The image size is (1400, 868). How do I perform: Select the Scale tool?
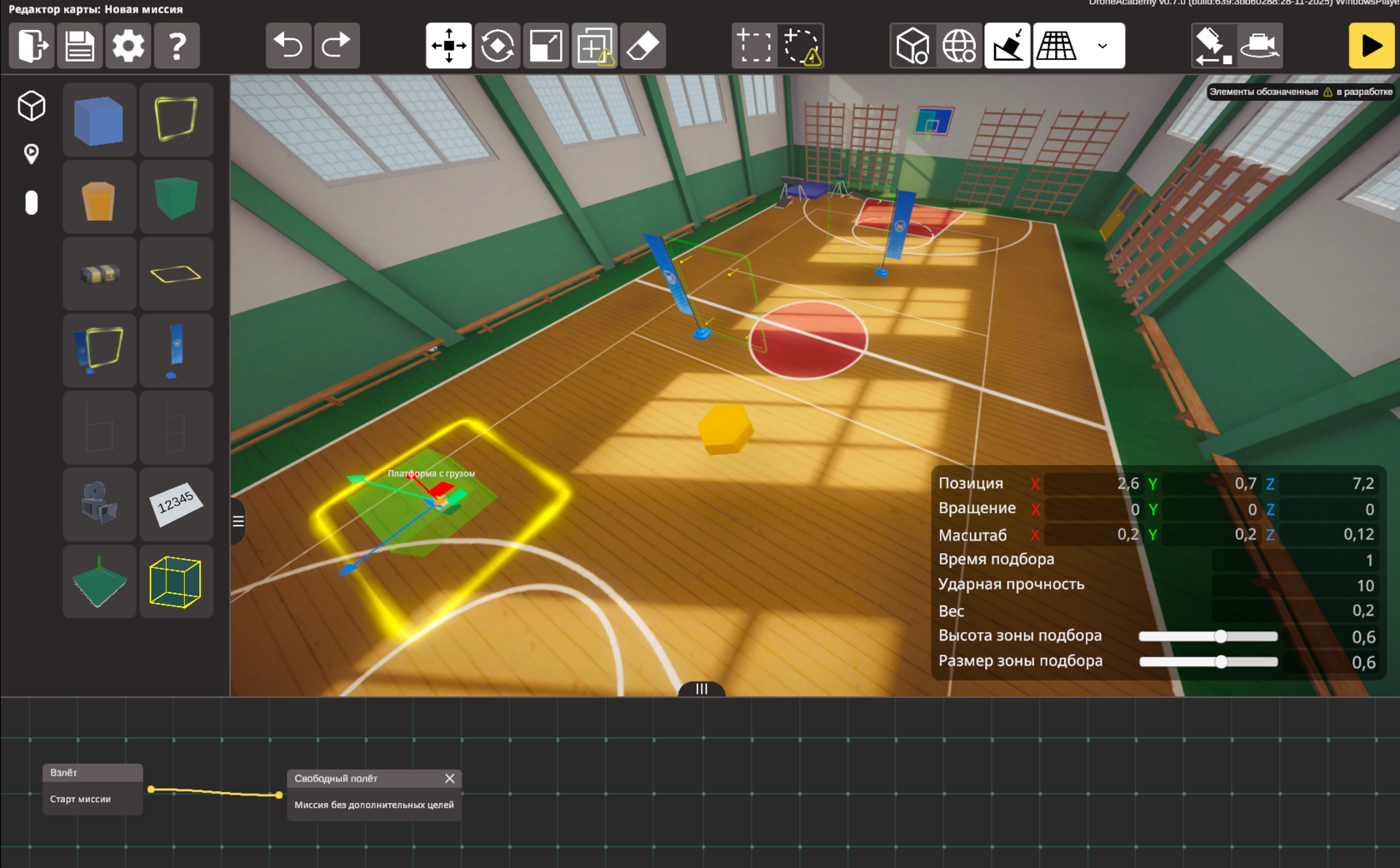[545, 46]
